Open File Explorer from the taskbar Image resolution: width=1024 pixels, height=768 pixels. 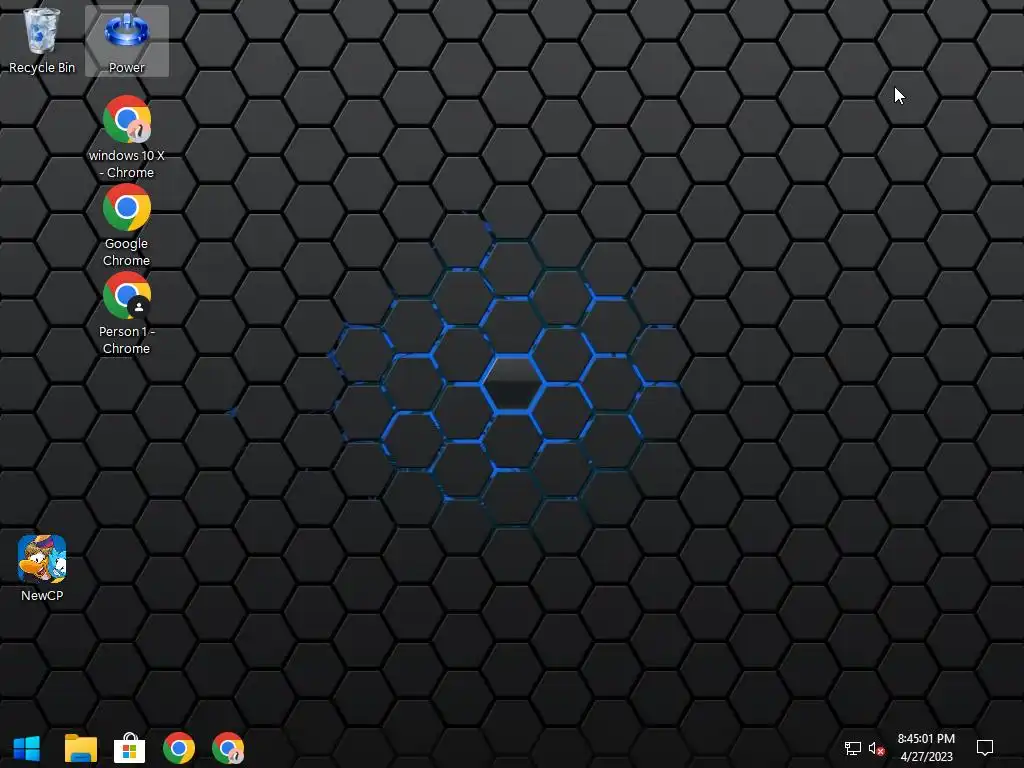81,748
